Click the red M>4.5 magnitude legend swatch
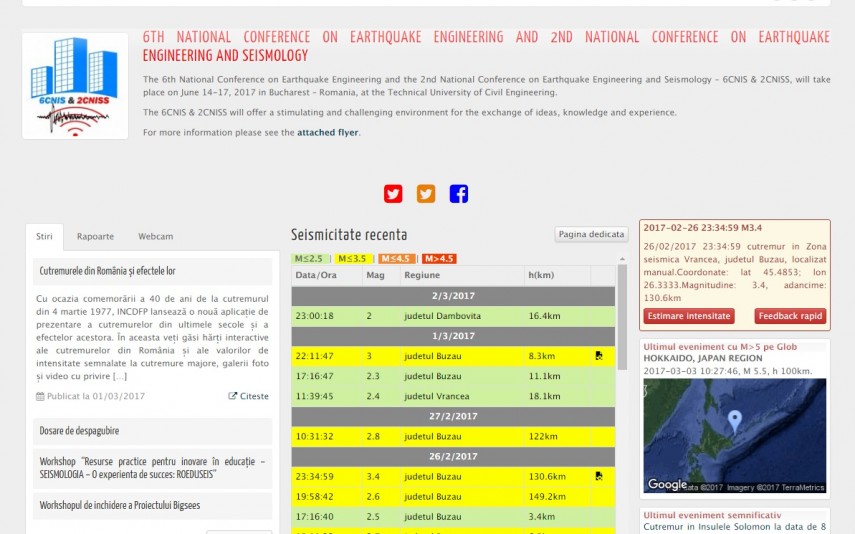This screenshot has height=534, width=855. pyautogui.click(x=439, y=259)
